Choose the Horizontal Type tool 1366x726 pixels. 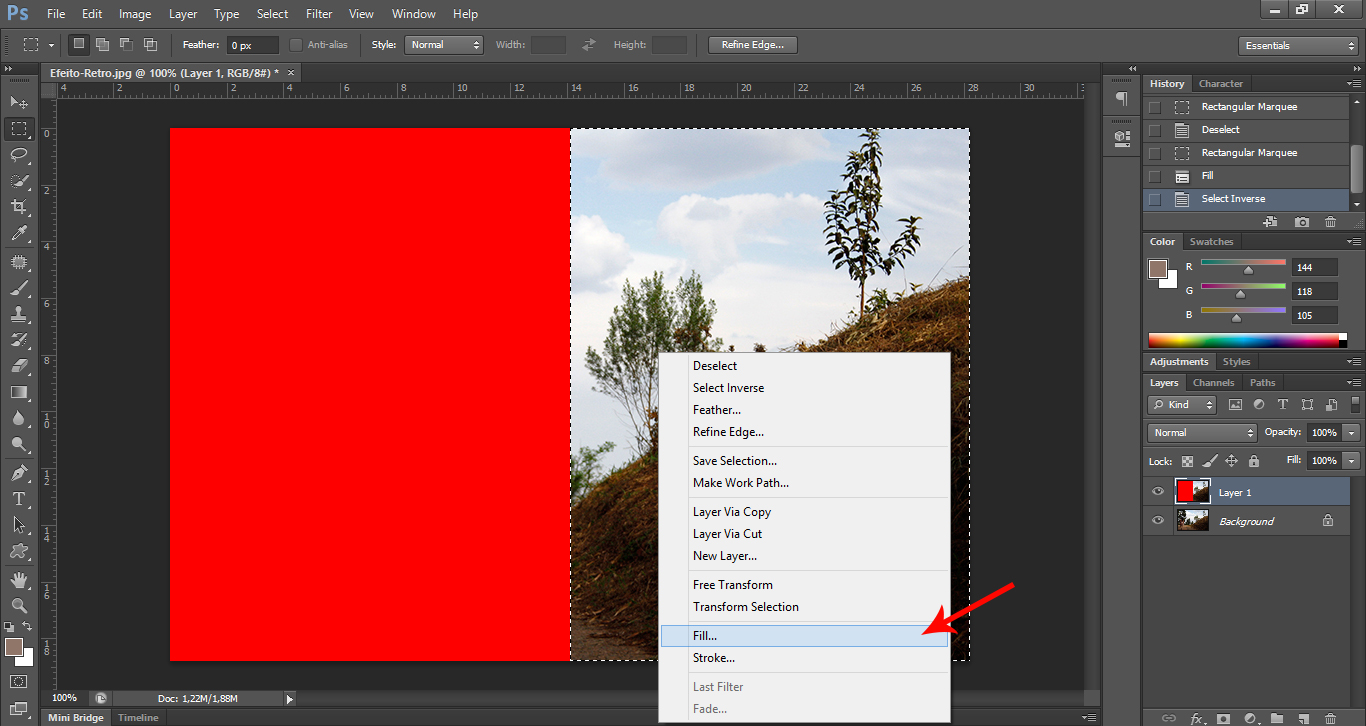(x=19, y=499)
